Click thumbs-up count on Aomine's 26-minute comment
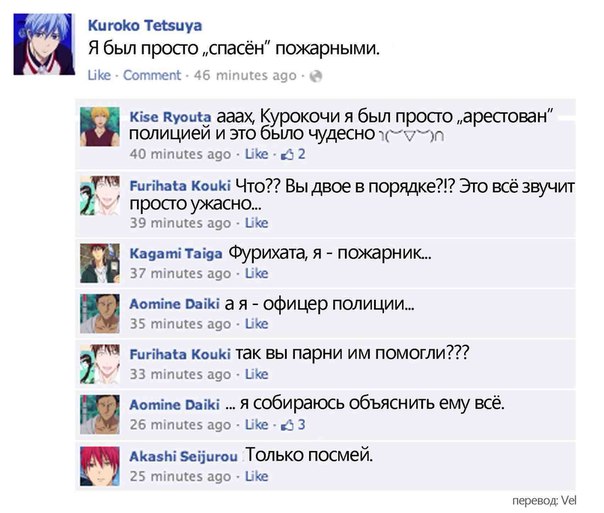Image resolution: width=604 pixels, height=513 pixels. coord(302,425)
